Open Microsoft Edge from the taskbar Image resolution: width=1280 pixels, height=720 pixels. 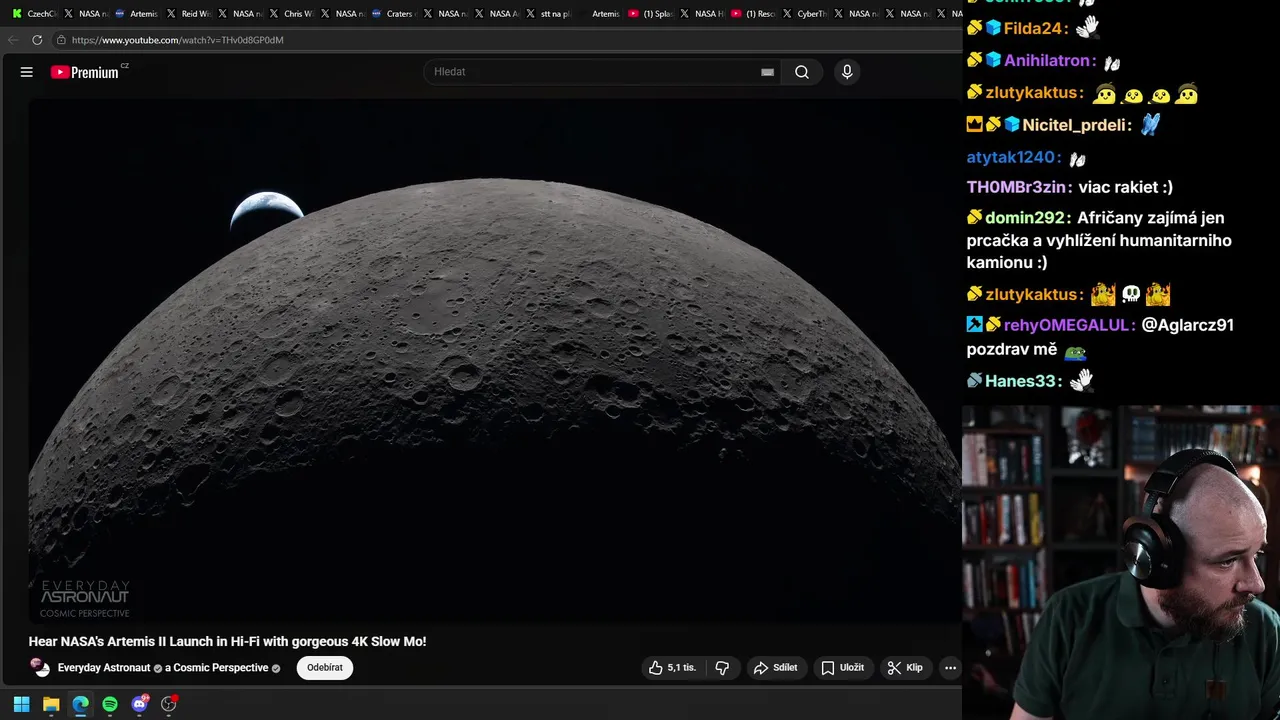point(80,704)
